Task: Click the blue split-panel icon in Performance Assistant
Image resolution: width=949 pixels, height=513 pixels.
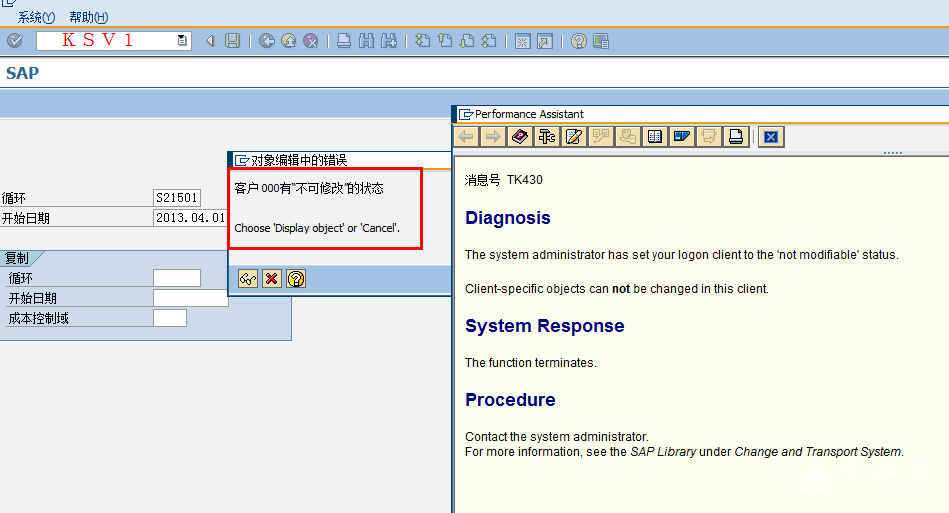Action: point(681,137)
